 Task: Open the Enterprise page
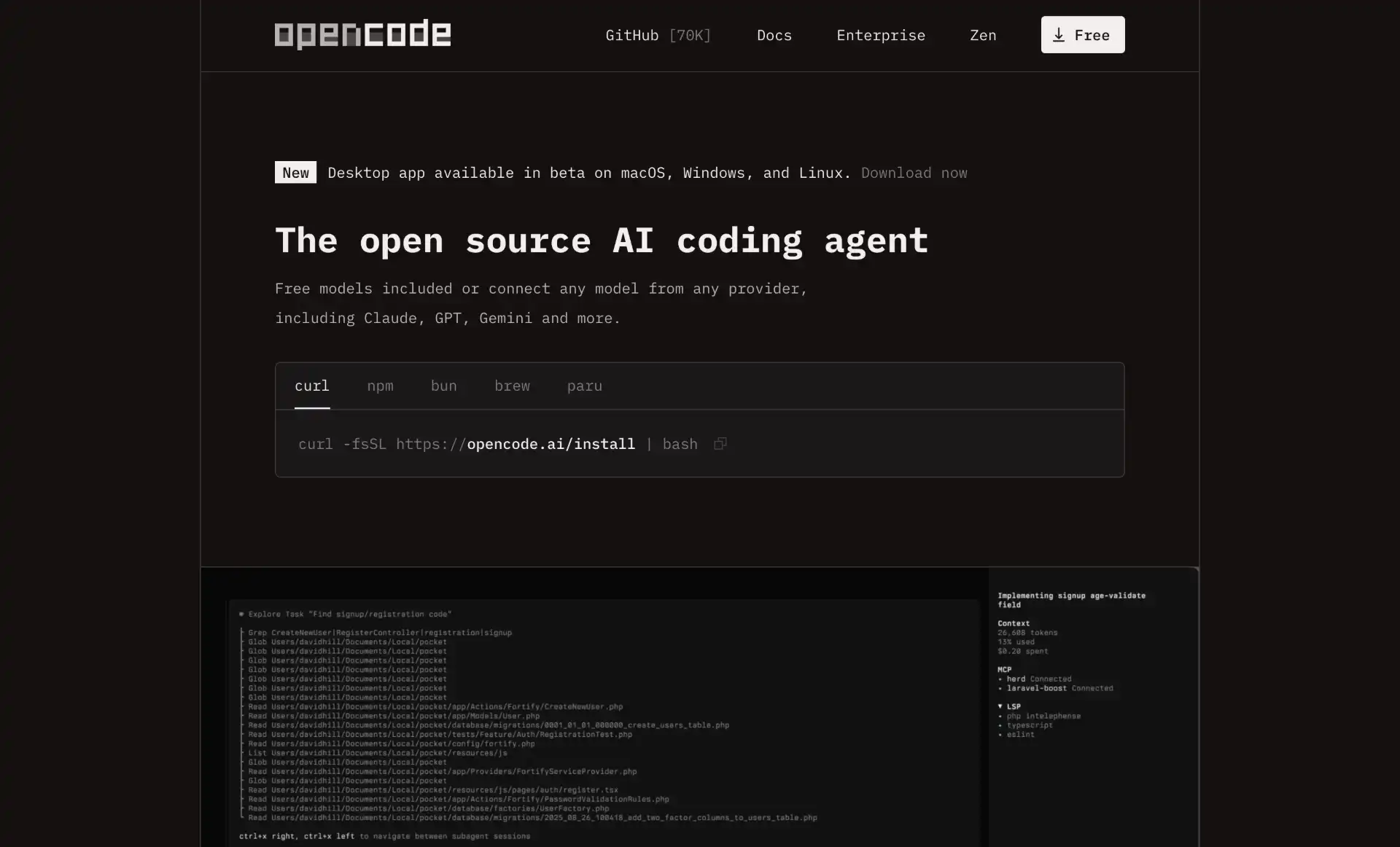[880, 35]
